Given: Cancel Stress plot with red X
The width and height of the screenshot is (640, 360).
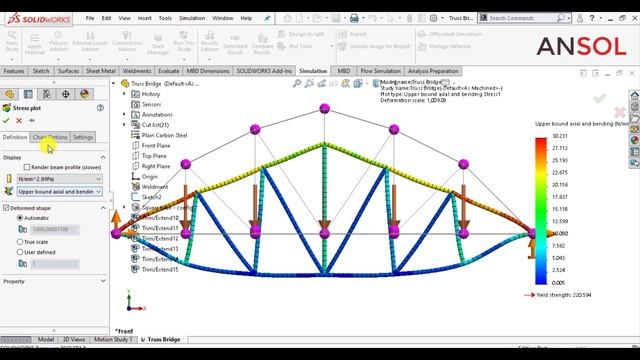Looking at the screenshot, I should point(19,120).
